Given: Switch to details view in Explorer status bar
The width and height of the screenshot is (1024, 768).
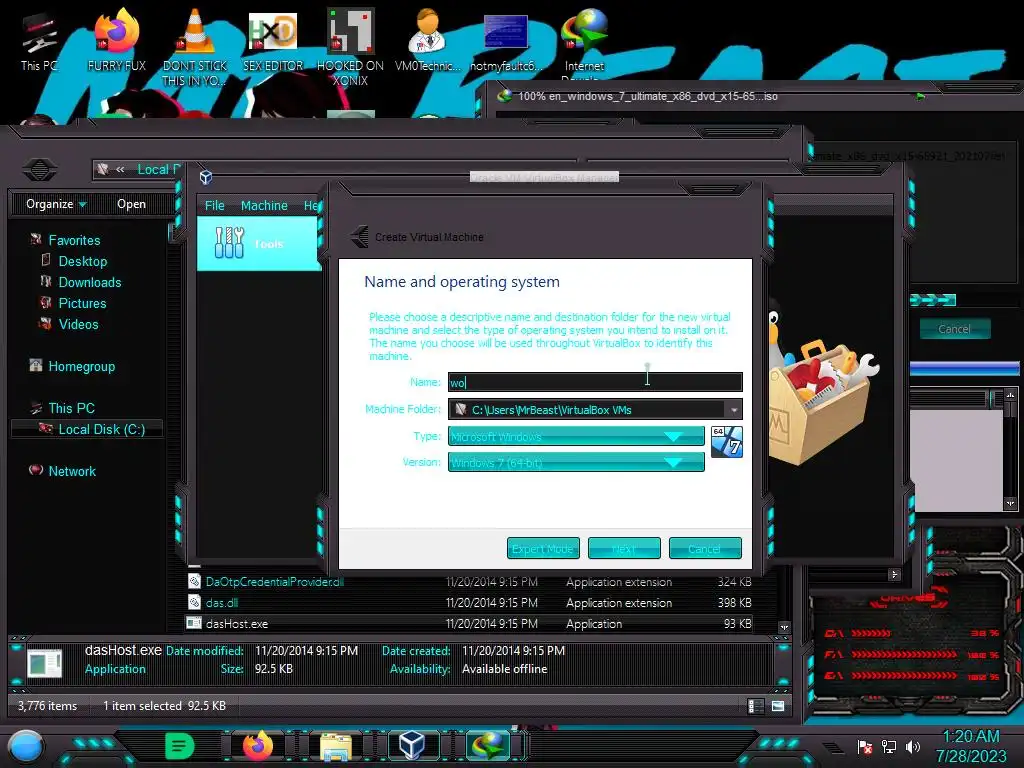Looking at the screenshot, I should click(756, 706).
